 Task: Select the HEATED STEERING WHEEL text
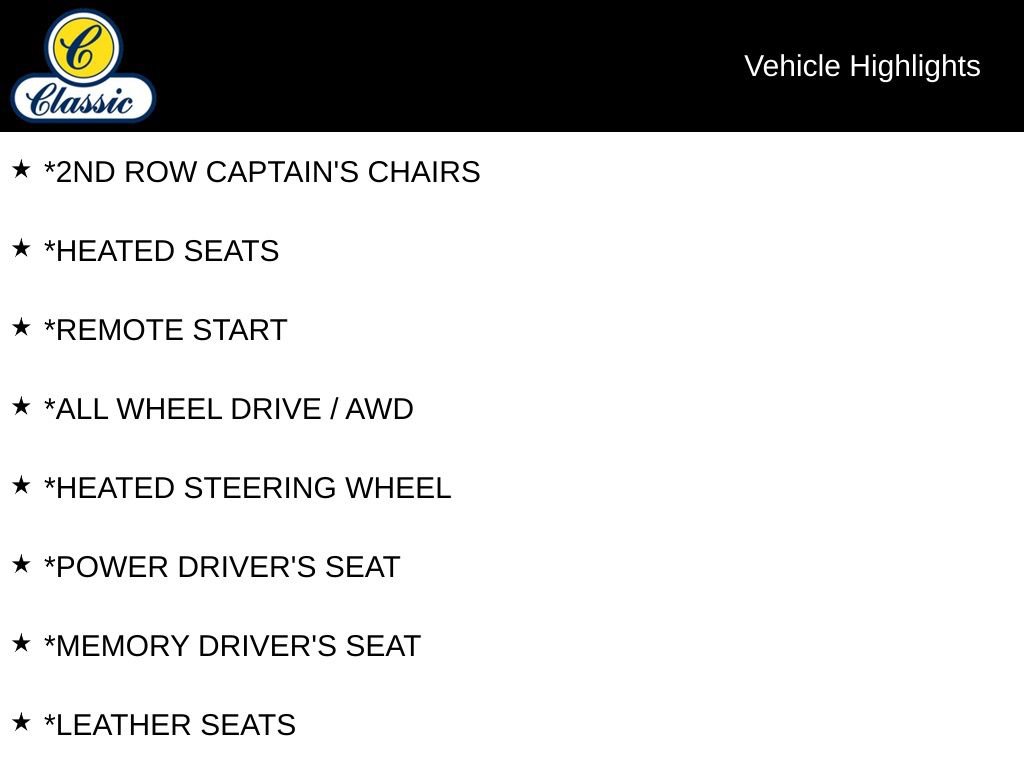point(248,488)
